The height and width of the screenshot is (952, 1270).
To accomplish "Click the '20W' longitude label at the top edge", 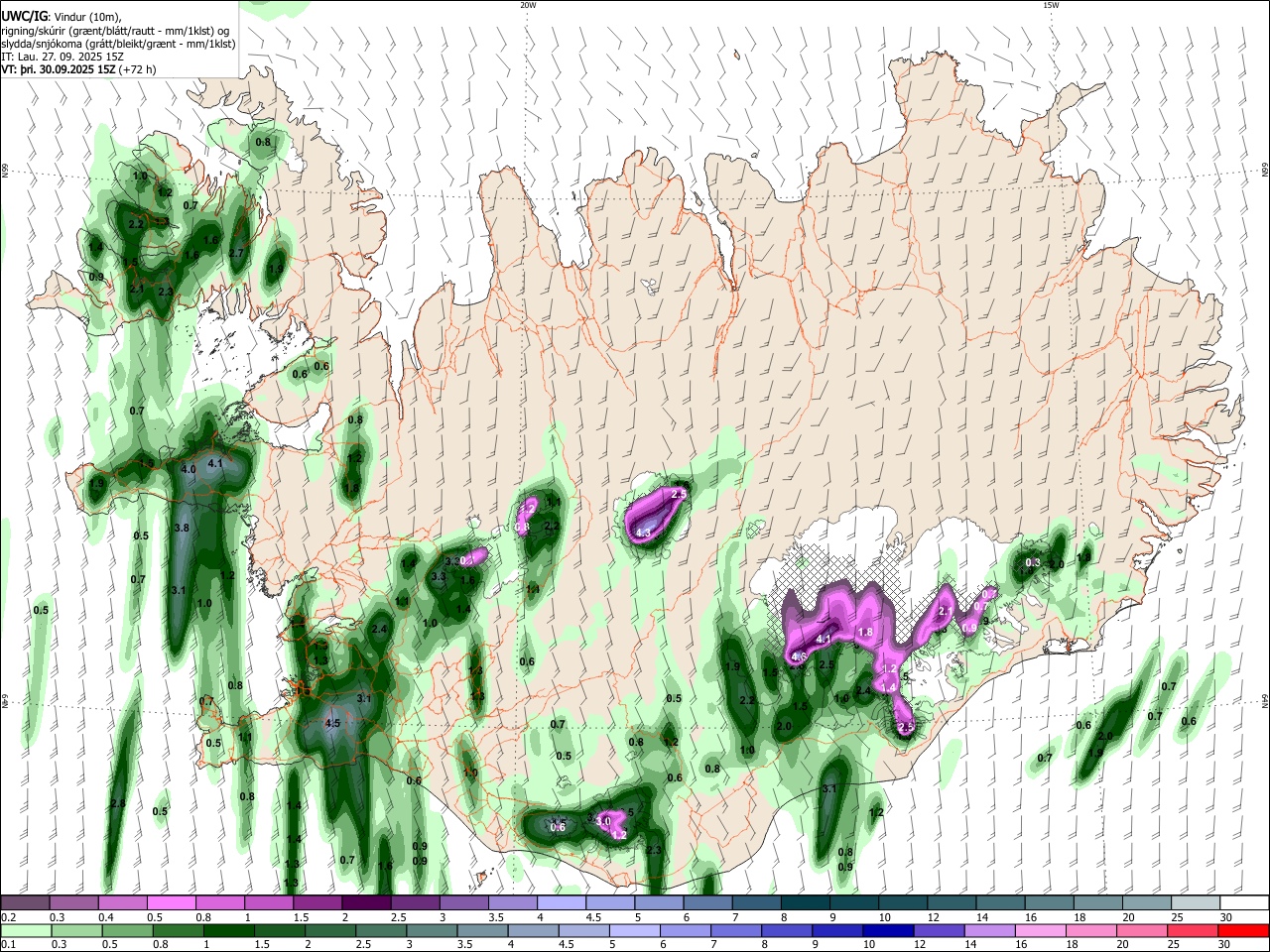I will [x=528, y=5].
